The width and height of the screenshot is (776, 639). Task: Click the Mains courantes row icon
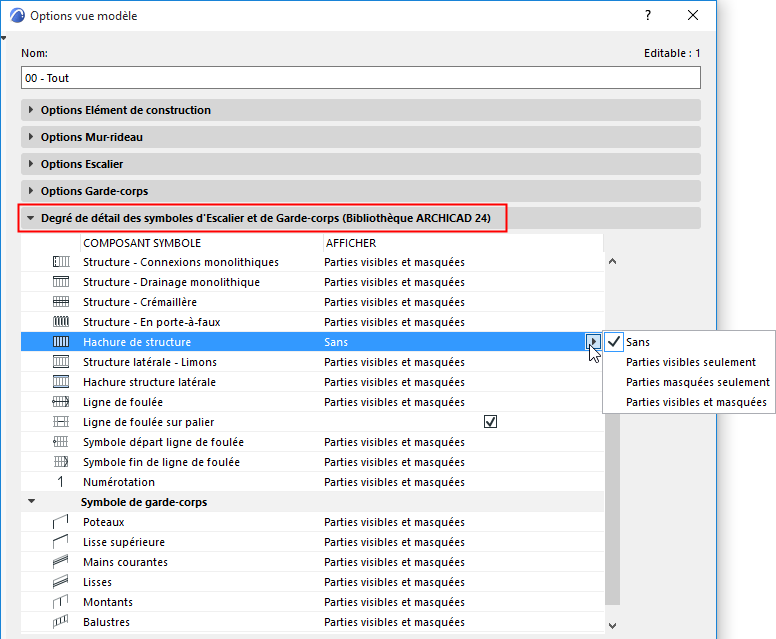pyautogui.click(x=61, y=562)
